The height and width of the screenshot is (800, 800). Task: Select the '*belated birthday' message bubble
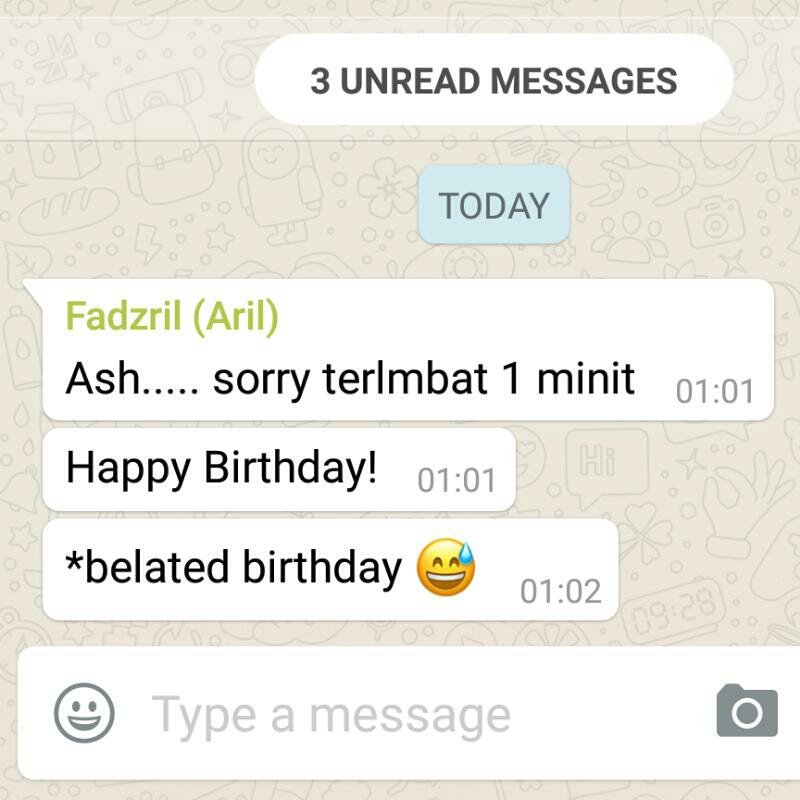pyautogui.click(x=331, y=570)
